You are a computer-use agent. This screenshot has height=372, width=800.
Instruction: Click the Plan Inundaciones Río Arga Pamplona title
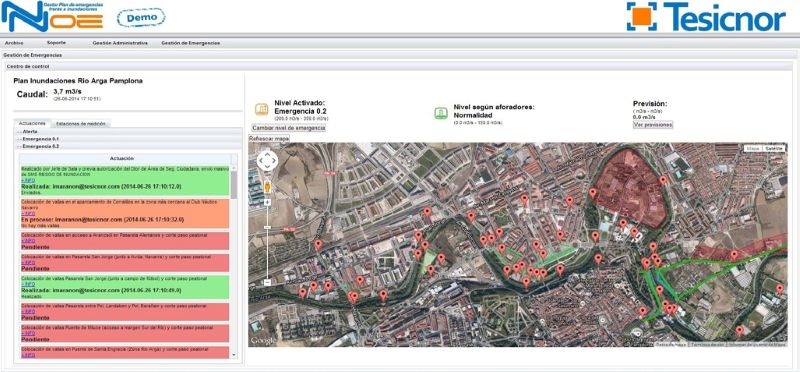tap(78, 81)
